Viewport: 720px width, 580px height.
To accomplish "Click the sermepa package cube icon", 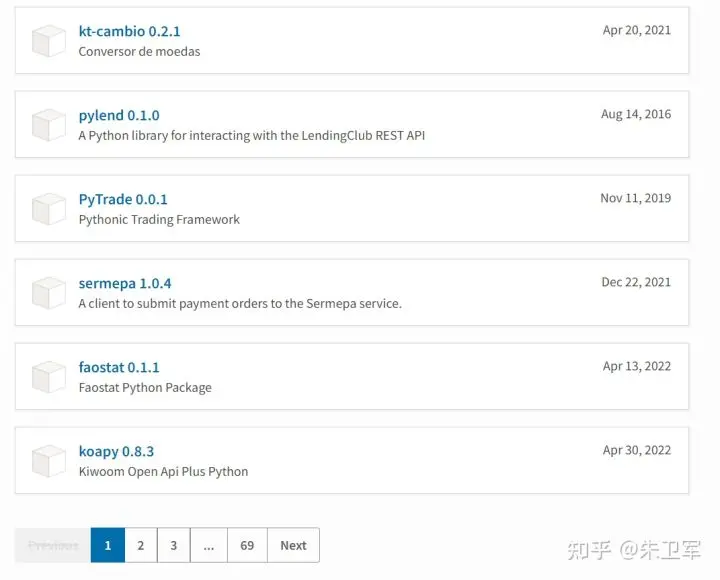I will tap(48, 293).
